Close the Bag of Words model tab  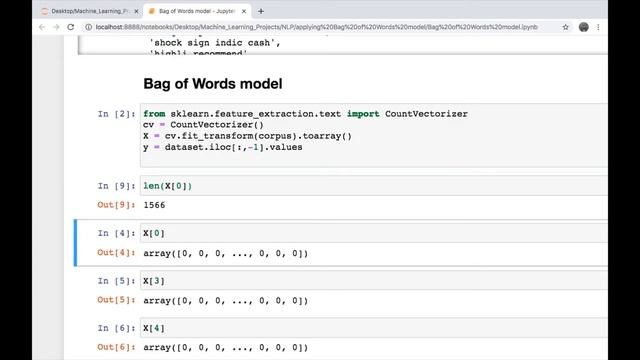pyautogui.click(x=244, y=11)
